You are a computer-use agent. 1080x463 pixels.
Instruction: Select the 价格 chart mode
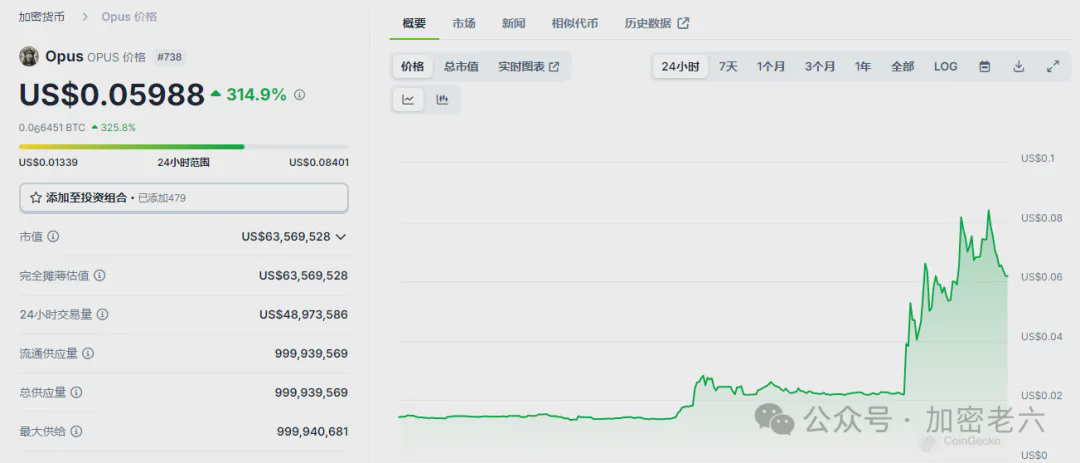click(x=413, y=67)
